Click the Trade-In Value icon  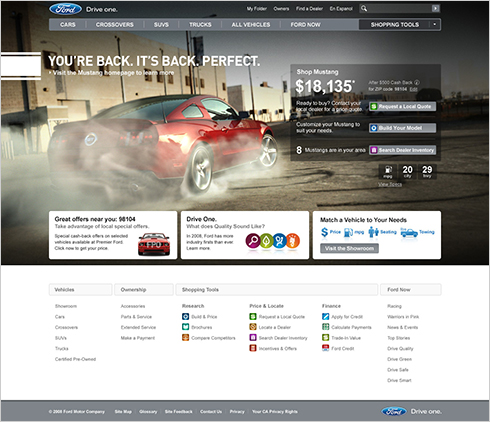tap(325, 338)
